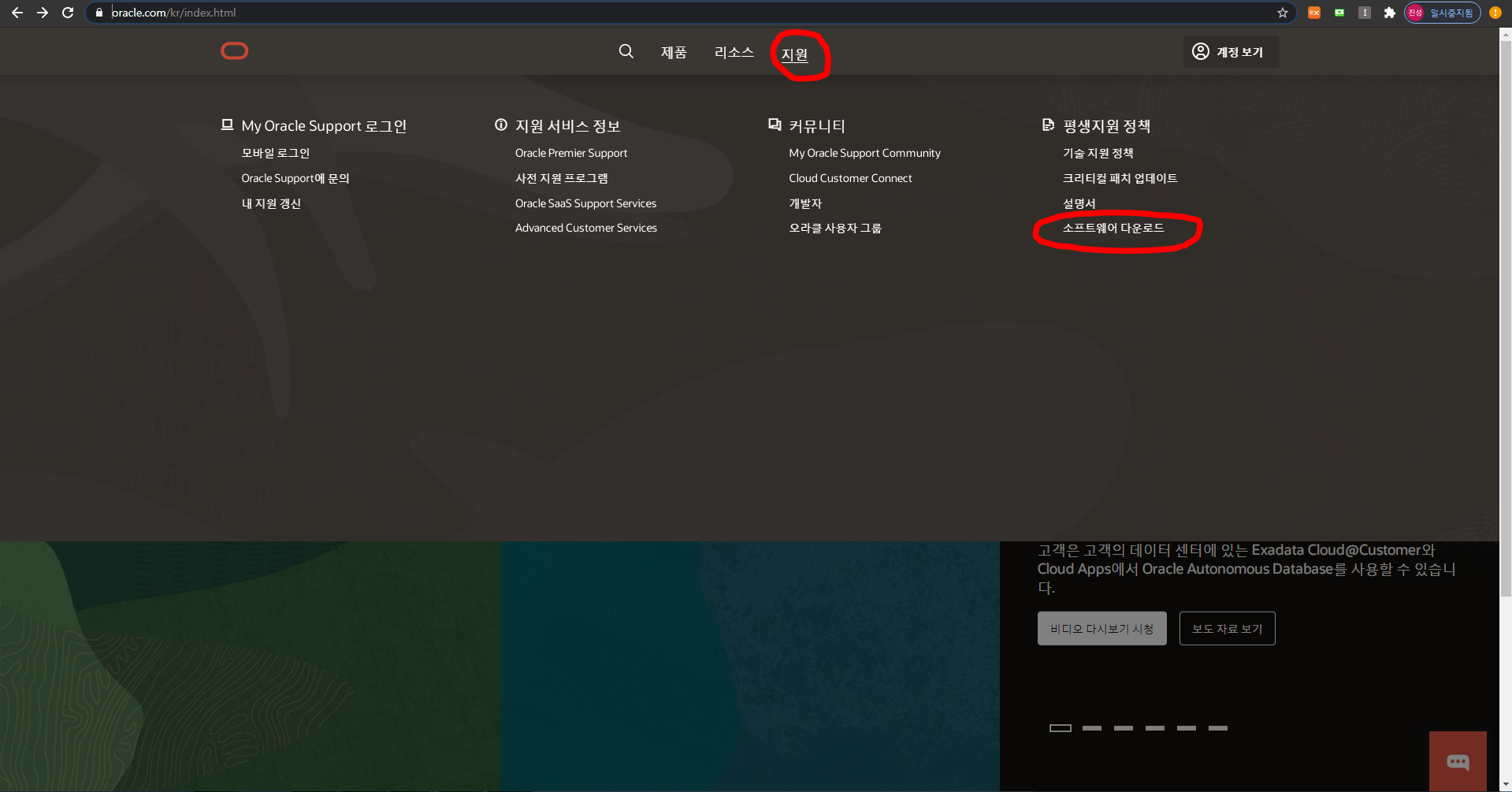This screenshot has width=1512, height=792.
Task: Click the yellow alert icon in toolbar
Action: 1495,13
